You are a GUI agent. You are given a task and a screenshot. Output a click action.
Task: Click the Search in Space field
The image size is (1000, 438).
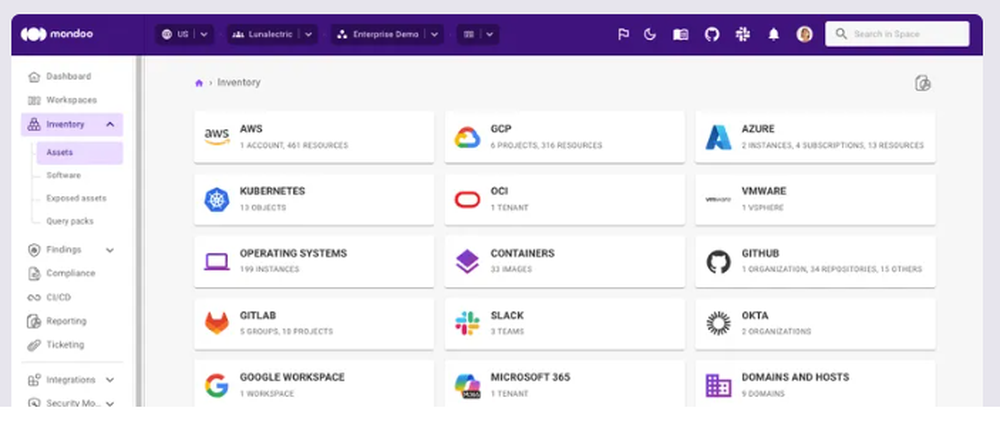coord(897,34)
